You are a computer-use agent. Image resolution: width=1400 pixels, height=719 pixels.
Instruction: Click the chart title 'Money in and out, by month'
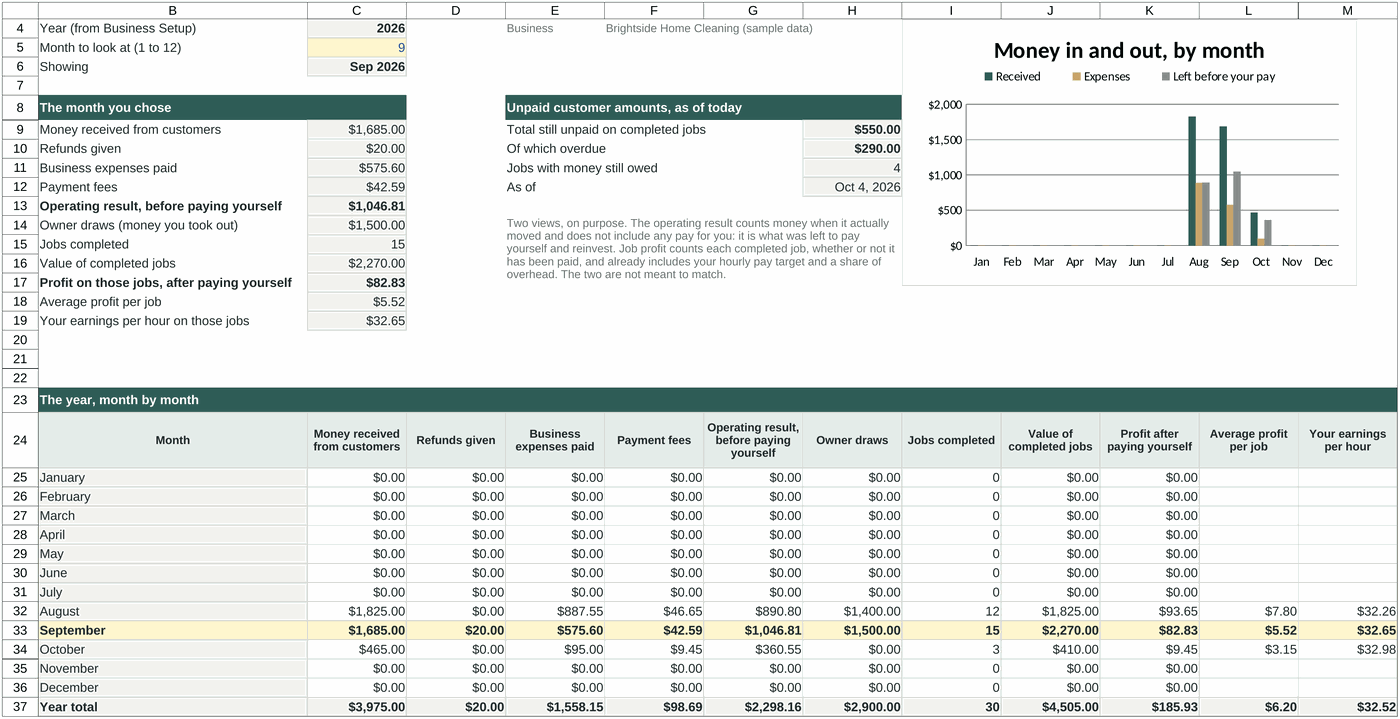[x=1129, y=51]
